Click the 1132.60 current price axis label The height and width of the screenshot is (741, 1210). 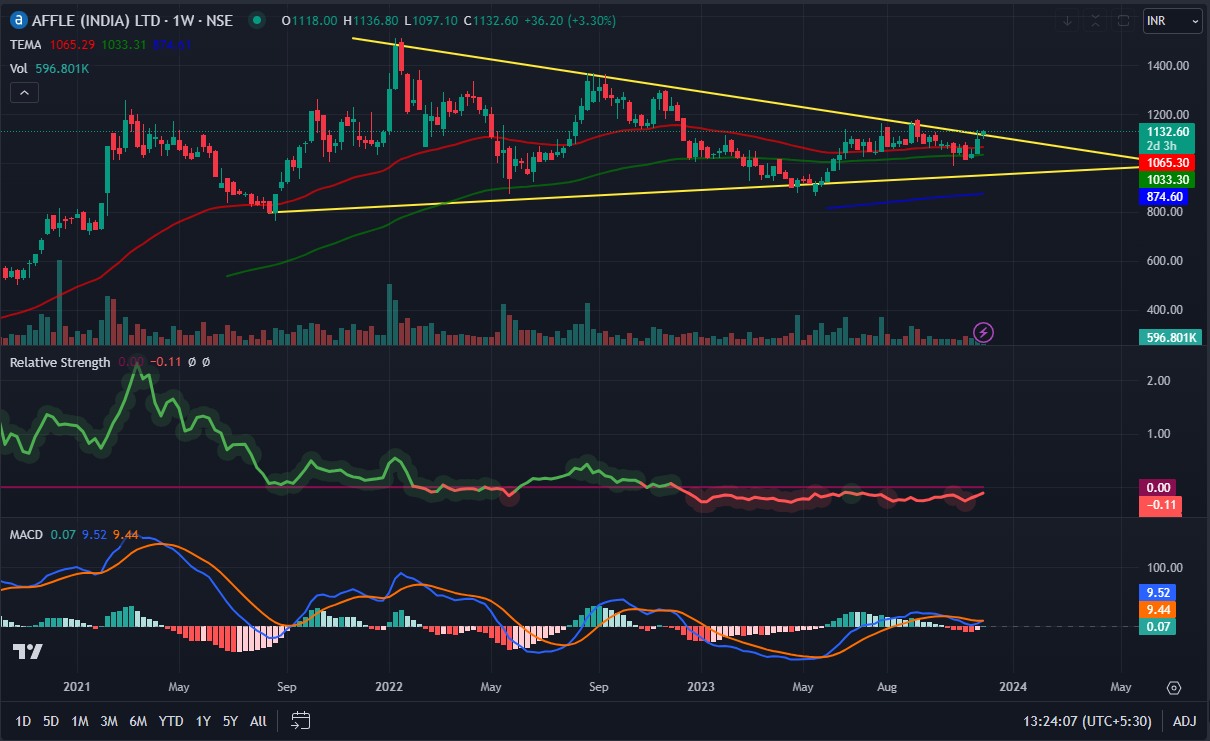click(x=1168, y=131)
